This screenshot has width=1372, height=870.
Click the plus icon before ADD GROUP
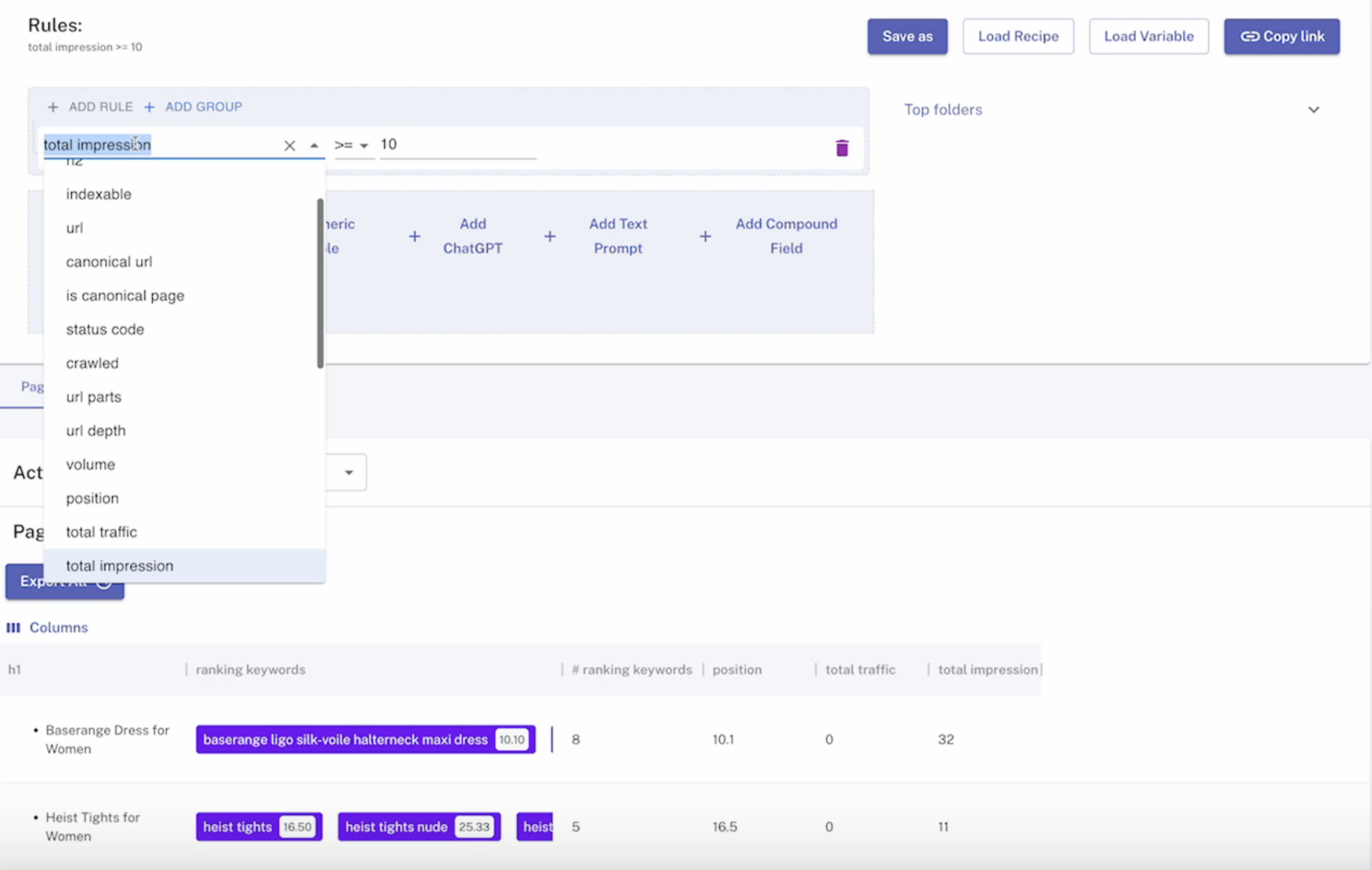[x=149, y=107]
